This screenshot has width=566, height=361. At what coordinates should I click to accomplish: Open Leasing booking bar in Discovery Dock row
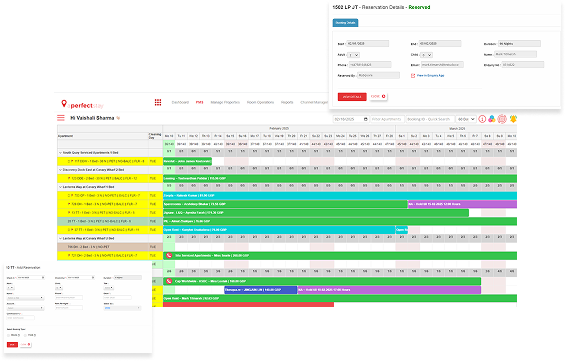(340, 178)
